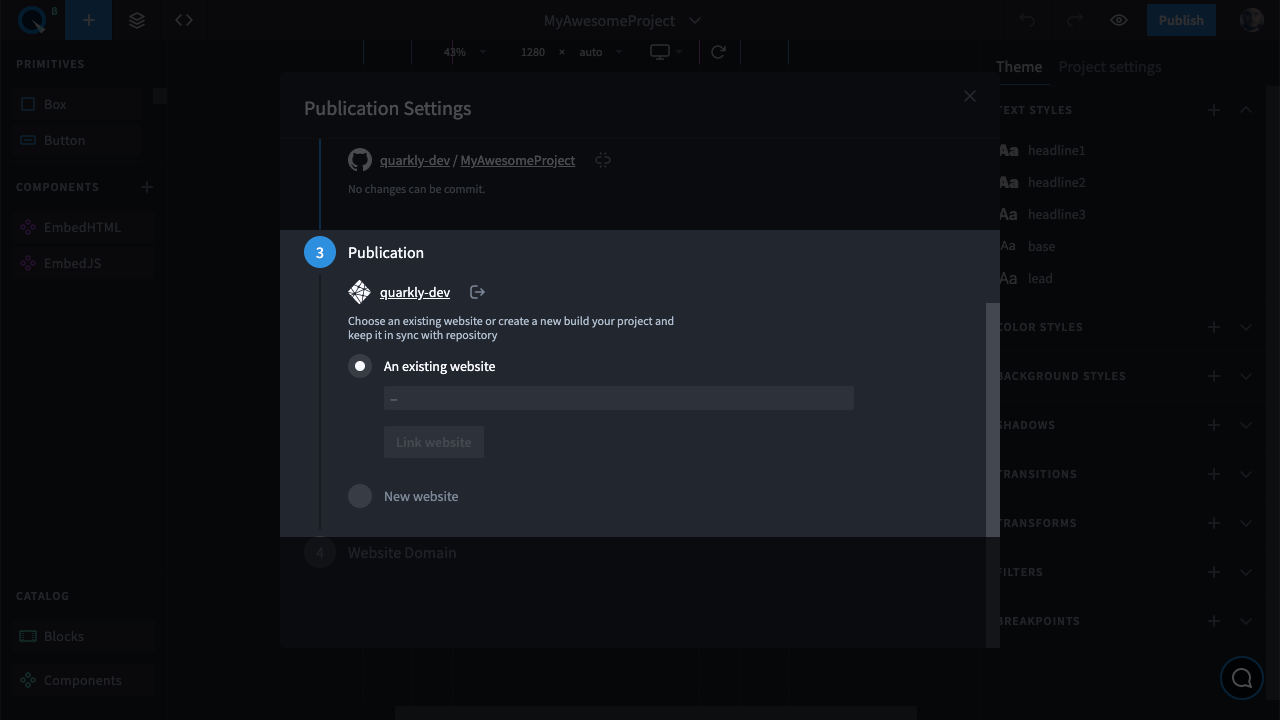
Task: Close the Publication Settings dialog
Action: 969,96
